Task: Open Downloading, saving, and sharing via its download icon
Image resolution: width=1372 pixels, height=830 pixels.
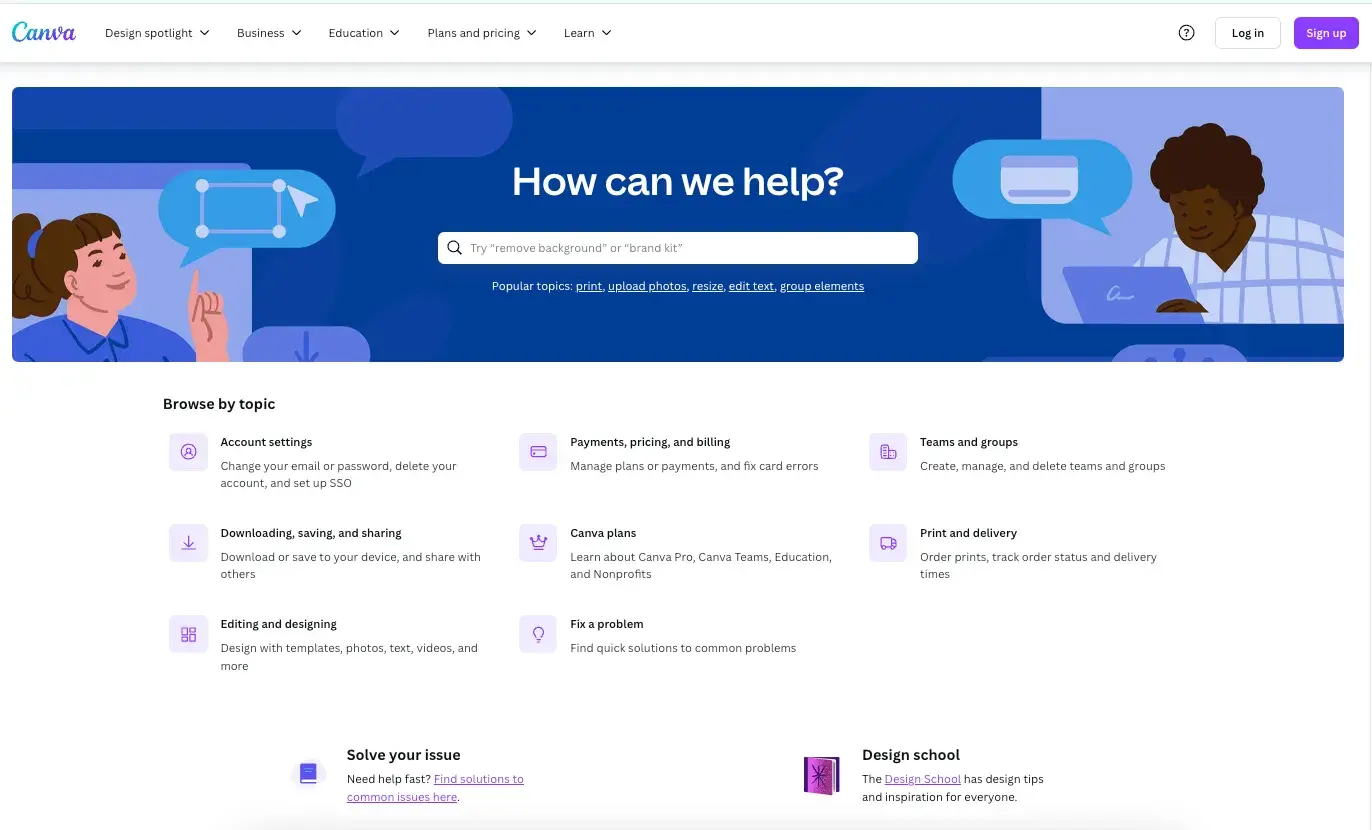Action: point(188,543)
